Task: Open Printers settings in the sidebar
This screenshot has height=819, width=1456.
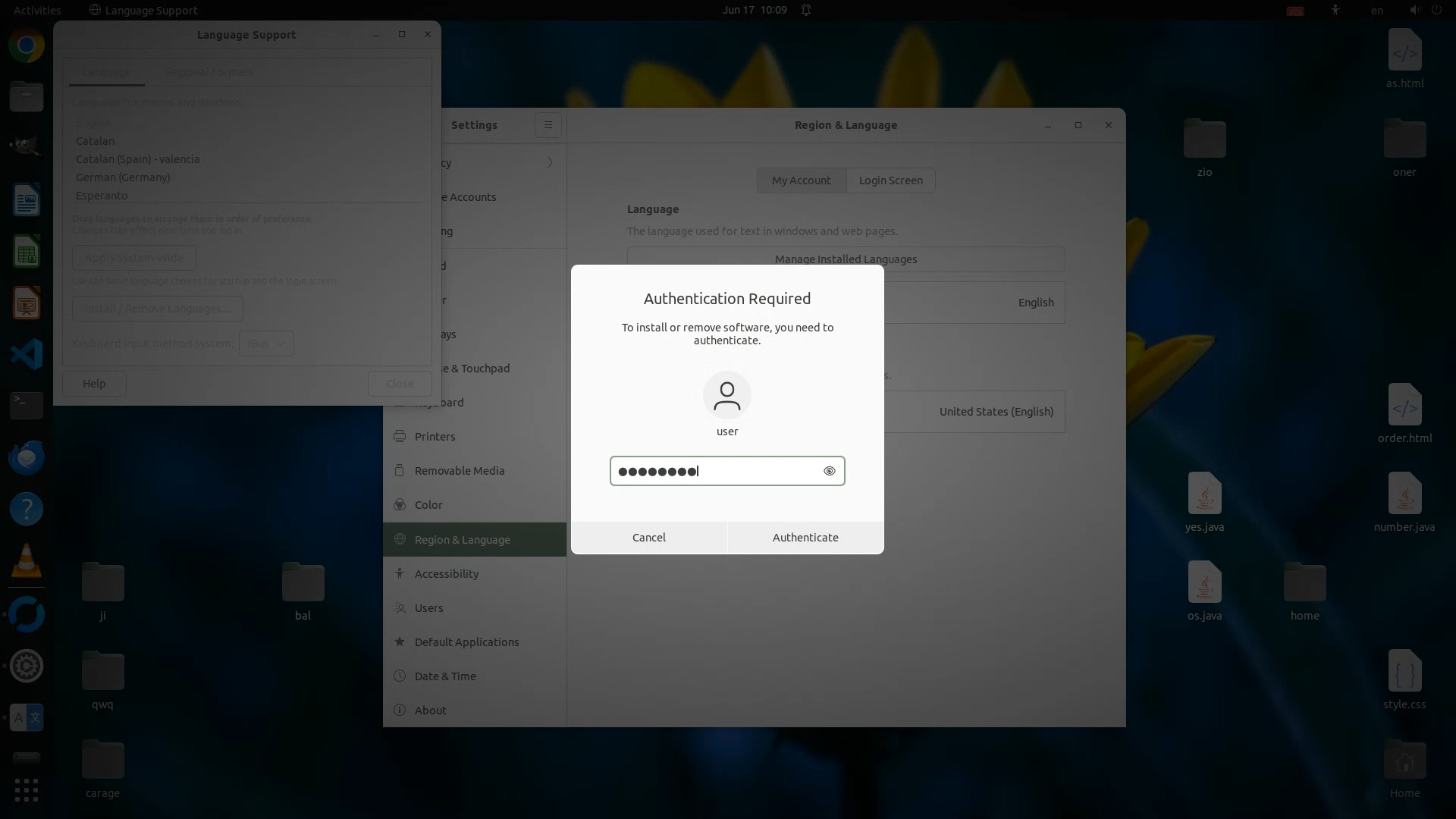Action: coord(435,437)
